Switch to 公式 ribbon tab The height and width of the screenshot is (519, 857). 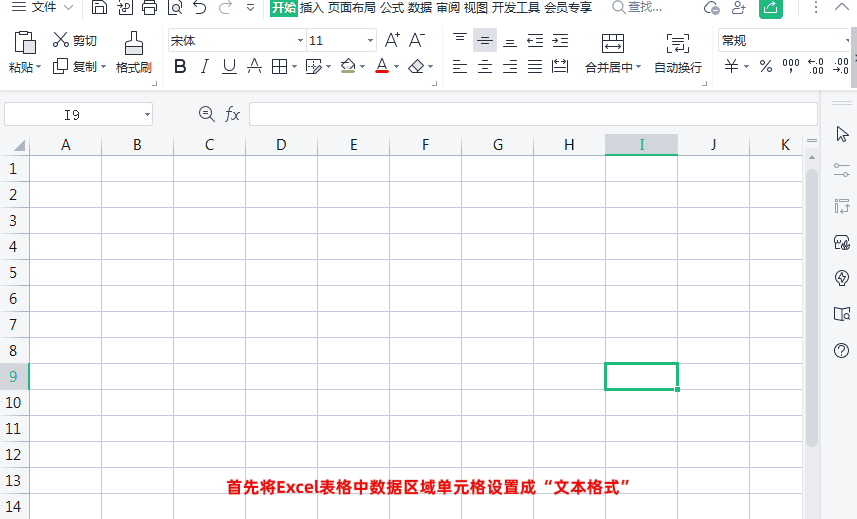point(392,8)
